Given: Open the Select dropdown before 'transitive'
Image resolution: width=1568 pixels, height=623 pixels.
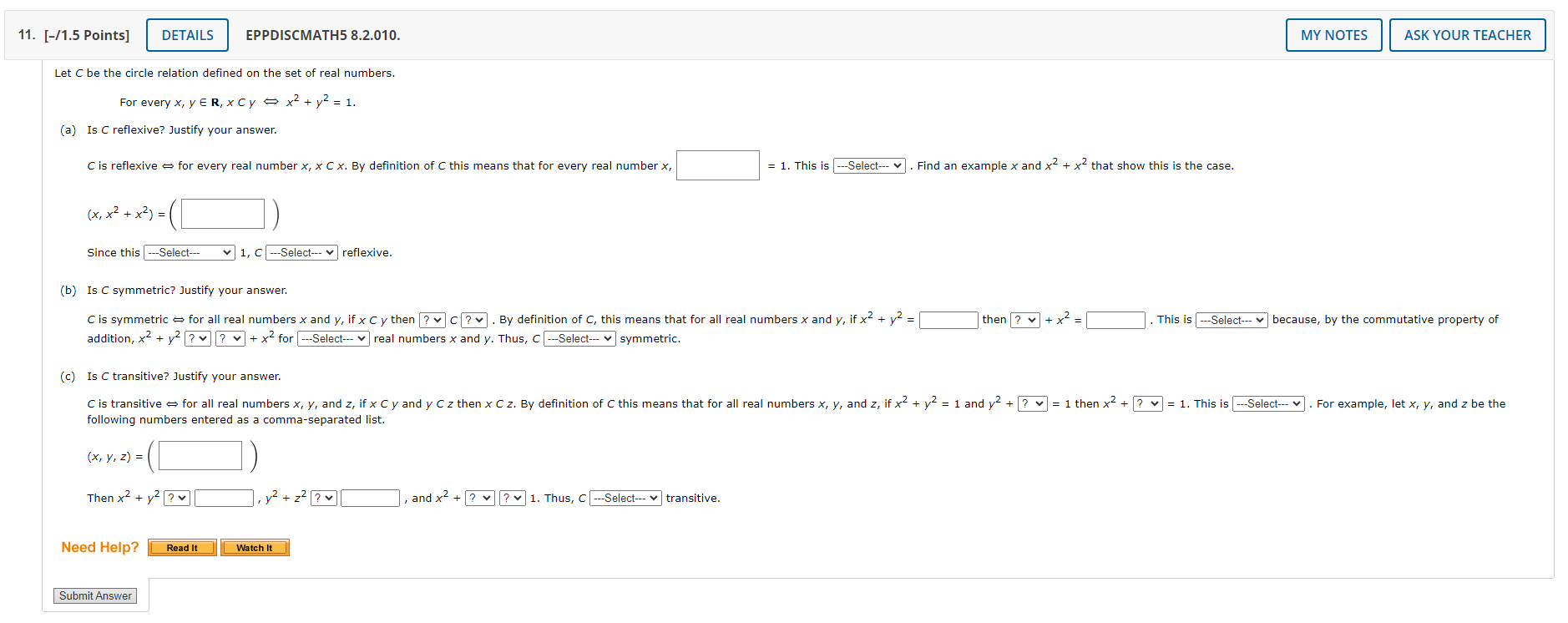Looking at the screenshot, I should (625, 498).
